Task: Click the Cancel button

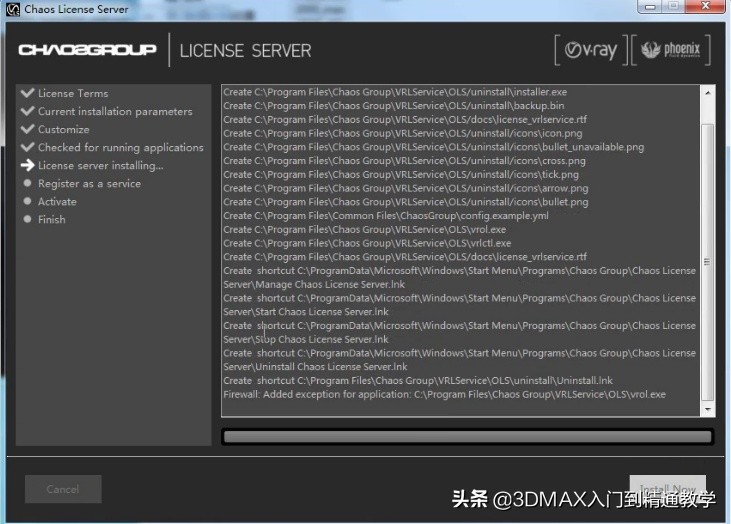Action: tap(63, 489)
